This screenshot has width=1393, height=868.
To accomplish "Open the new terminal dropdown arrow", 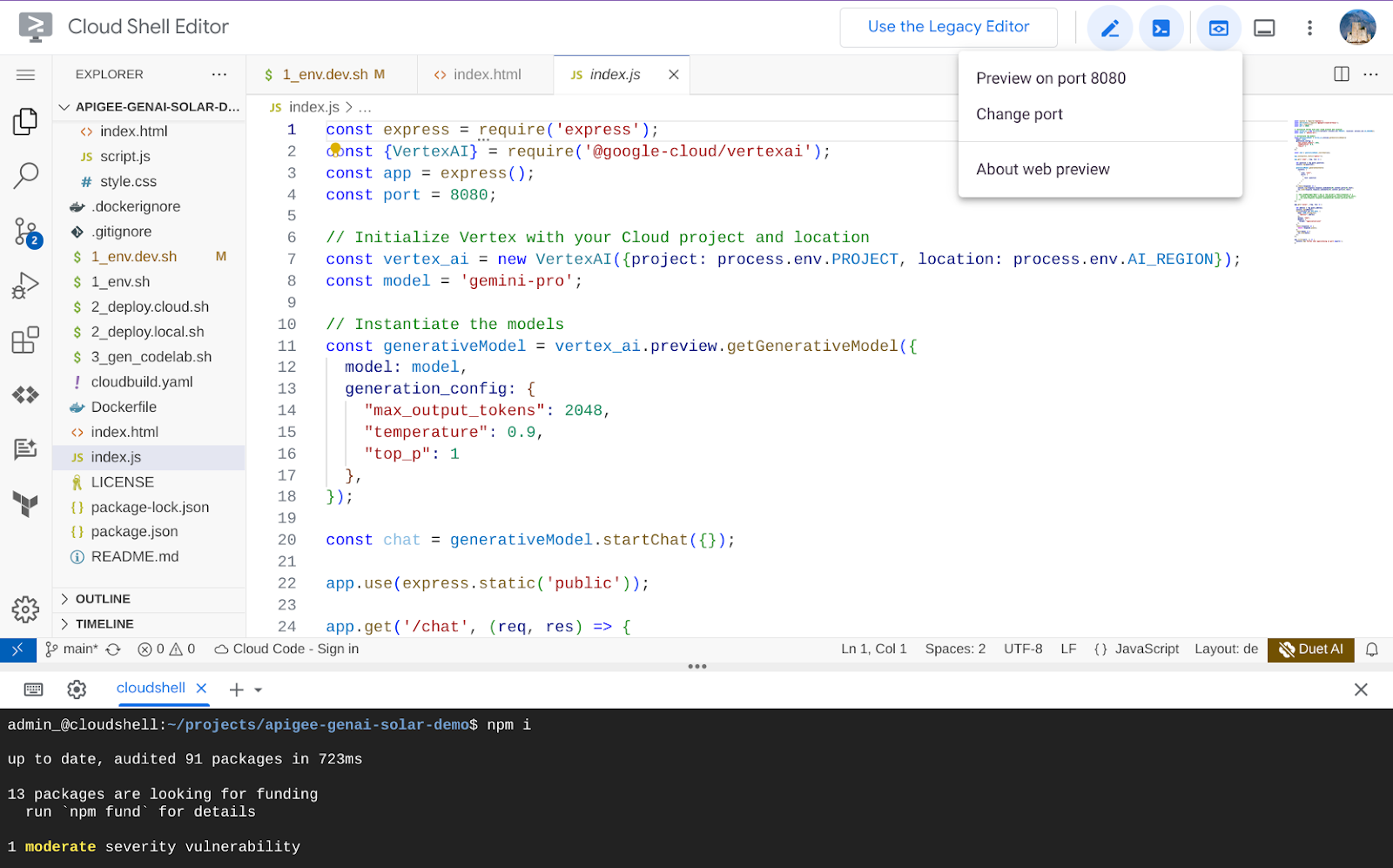I will pos(258,690).
